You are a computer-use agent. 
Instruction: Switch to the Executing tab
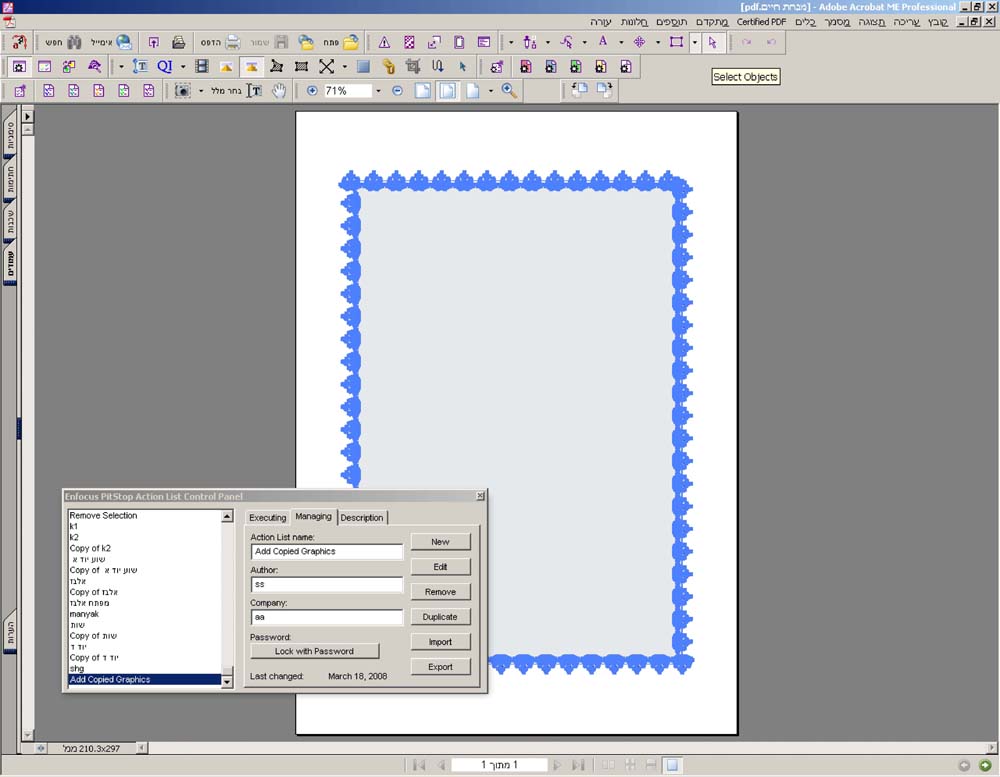coord(267,517)
